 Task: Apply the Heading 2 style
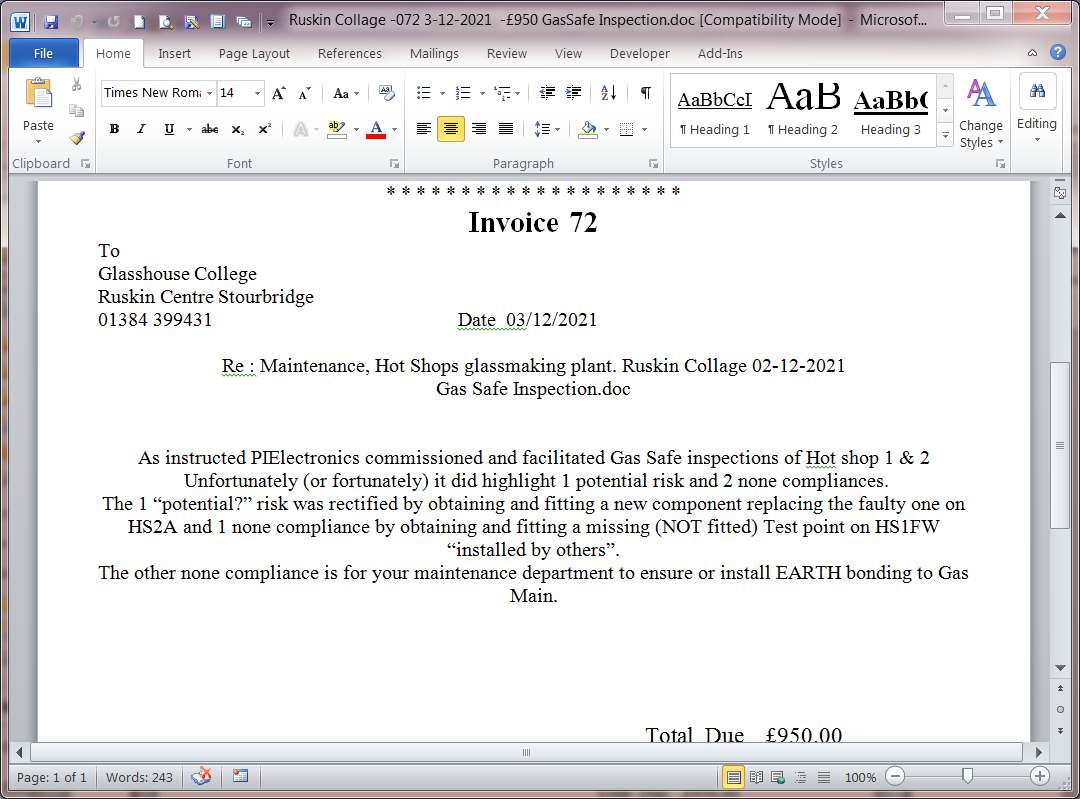coord(803,110)
